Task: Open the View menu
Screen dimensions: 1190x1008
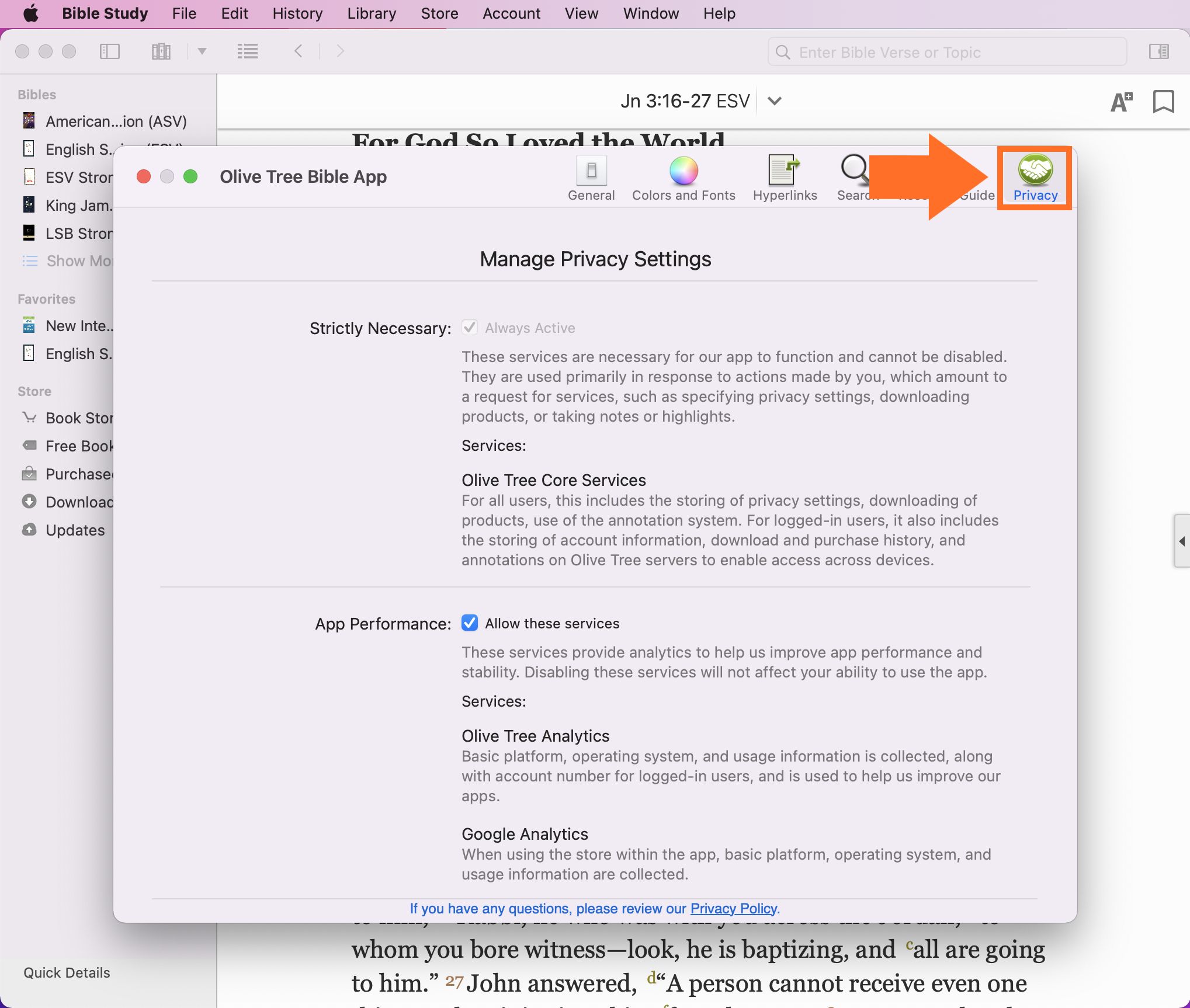Action: [x=581, y=13]
